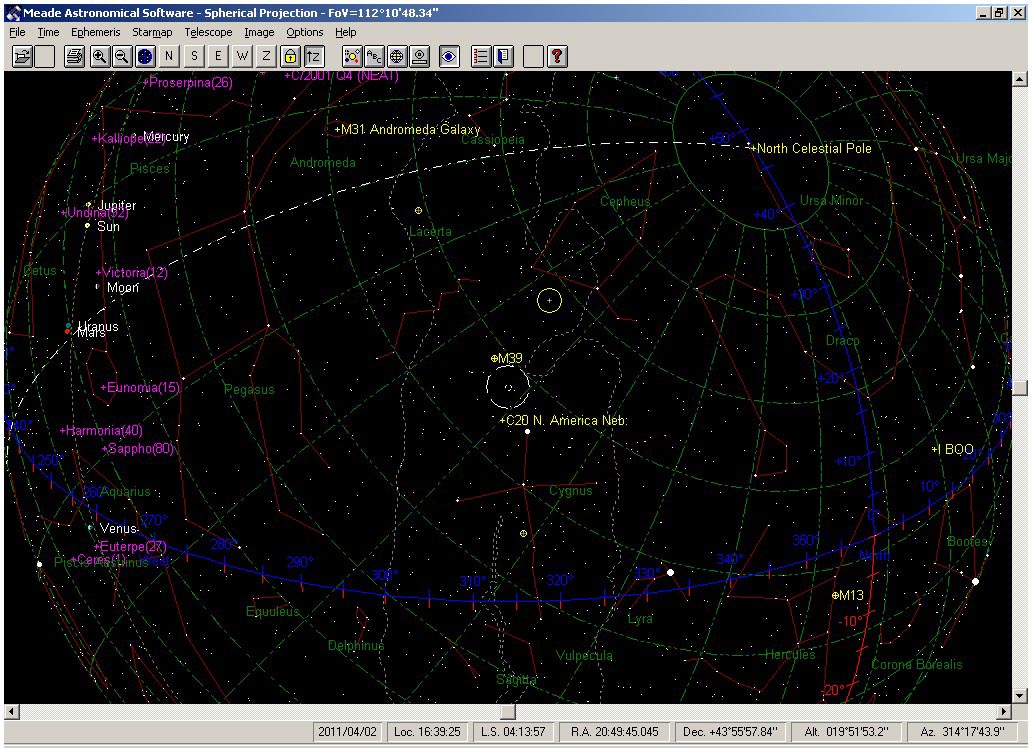Open the Starmap menu
The height and width of the screenshot is (748, 1032).
point(152,32)
